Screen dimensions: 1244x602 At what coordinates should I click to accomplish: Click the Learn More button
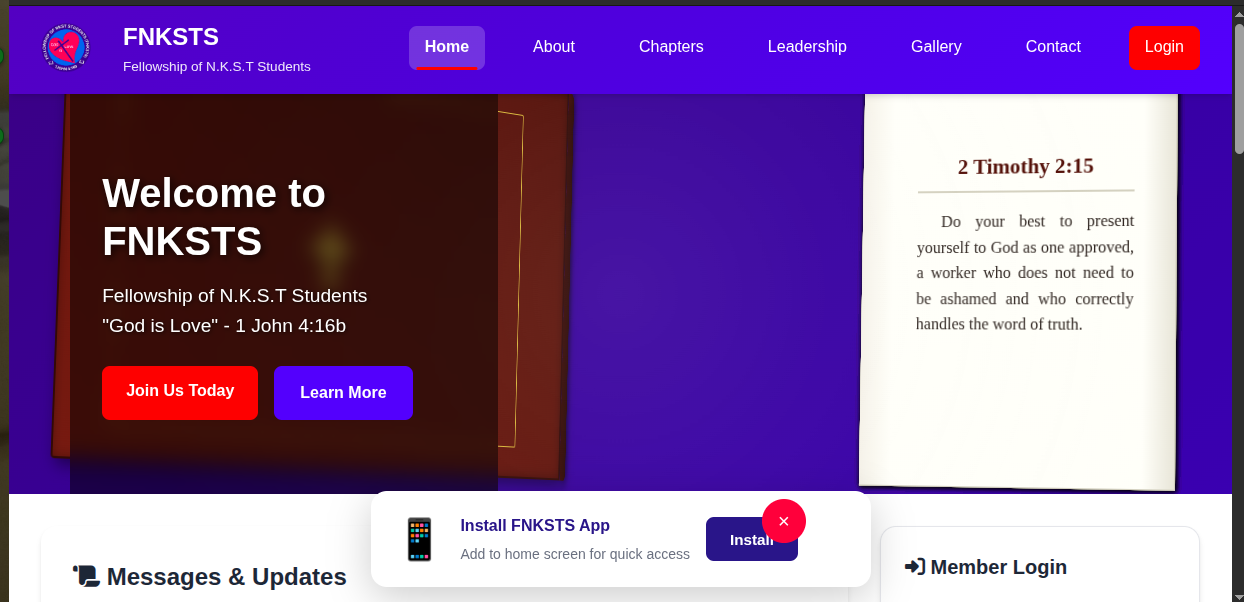tap(343, 392)
